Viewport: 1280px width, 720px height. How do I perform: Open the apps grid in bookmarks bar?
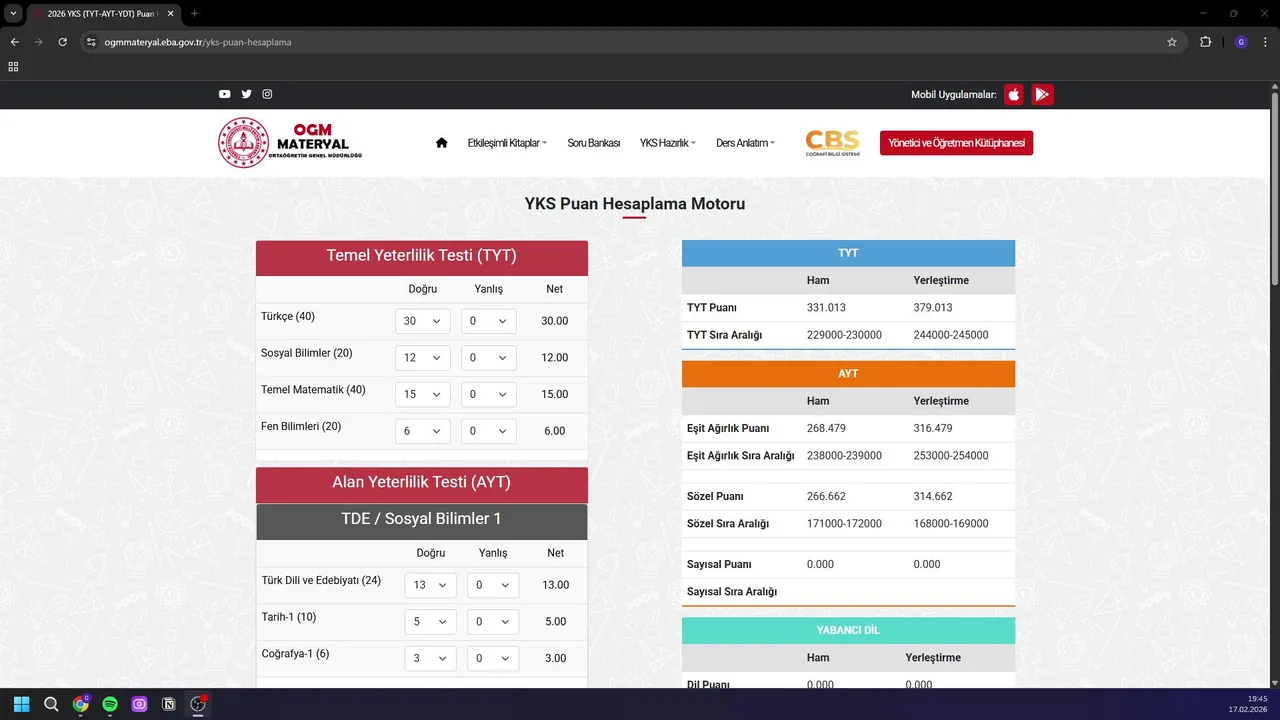(x=13, y=67)
